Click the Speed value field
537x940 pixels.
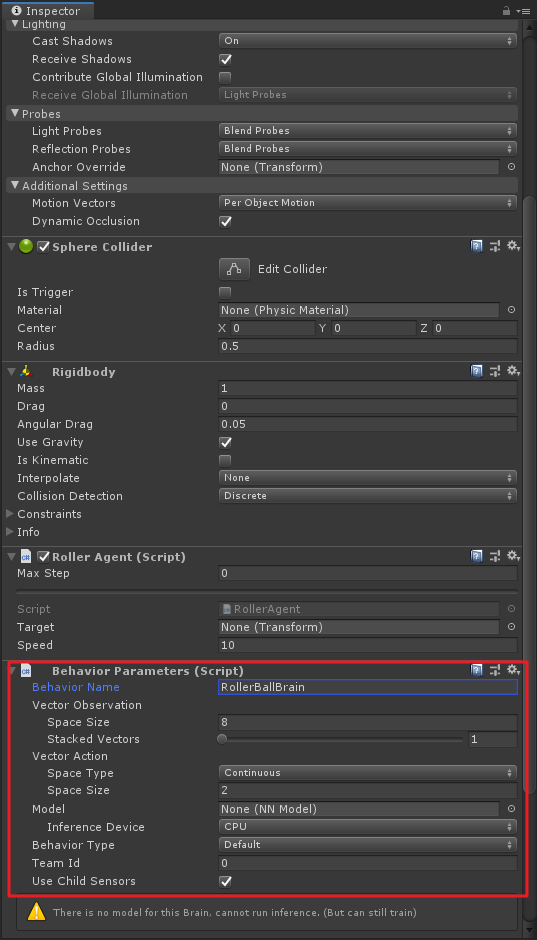pyautogui.click(x=367, y=646)
